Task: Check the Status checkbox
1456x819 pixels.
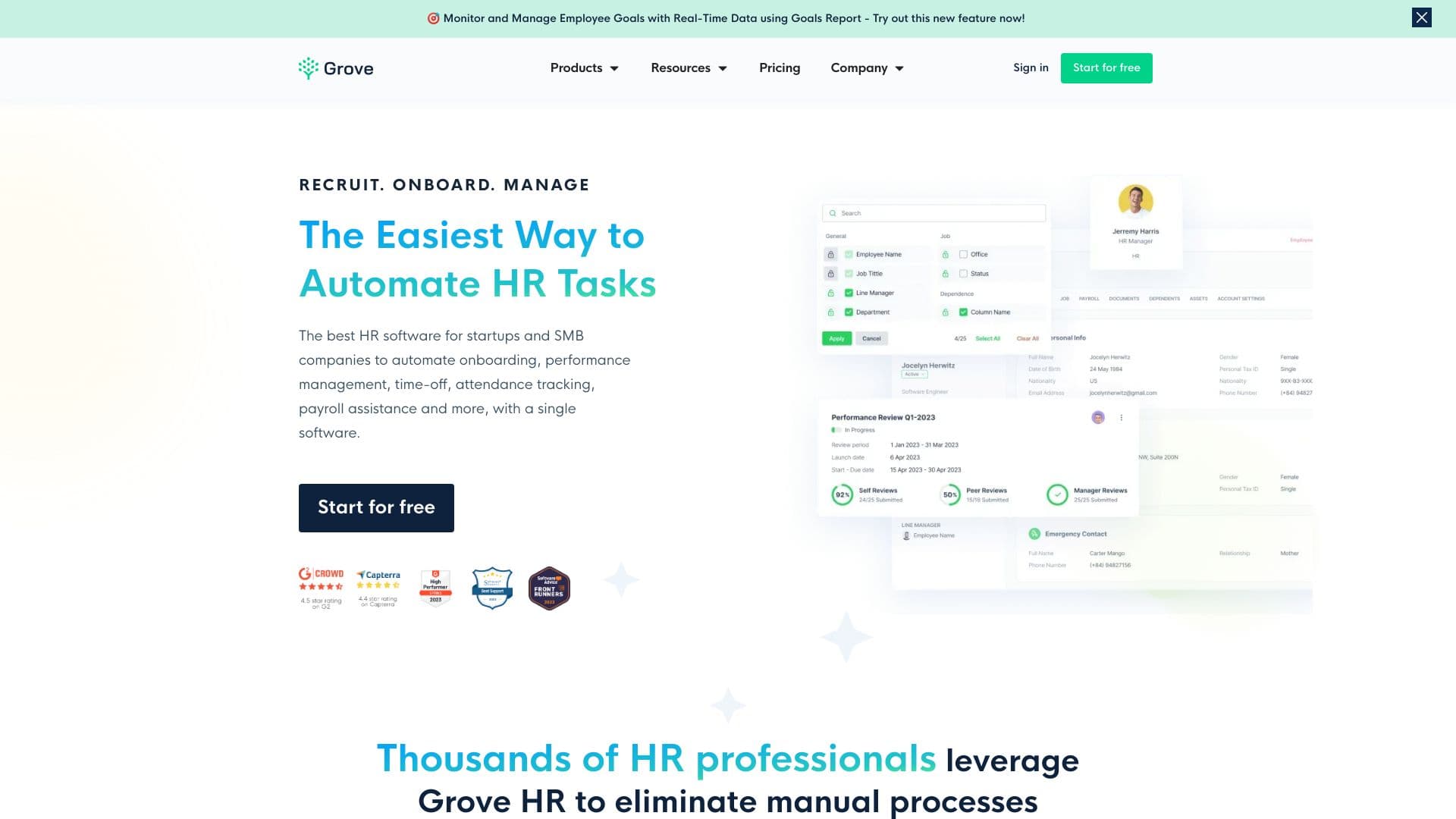Action: (963, 274)
